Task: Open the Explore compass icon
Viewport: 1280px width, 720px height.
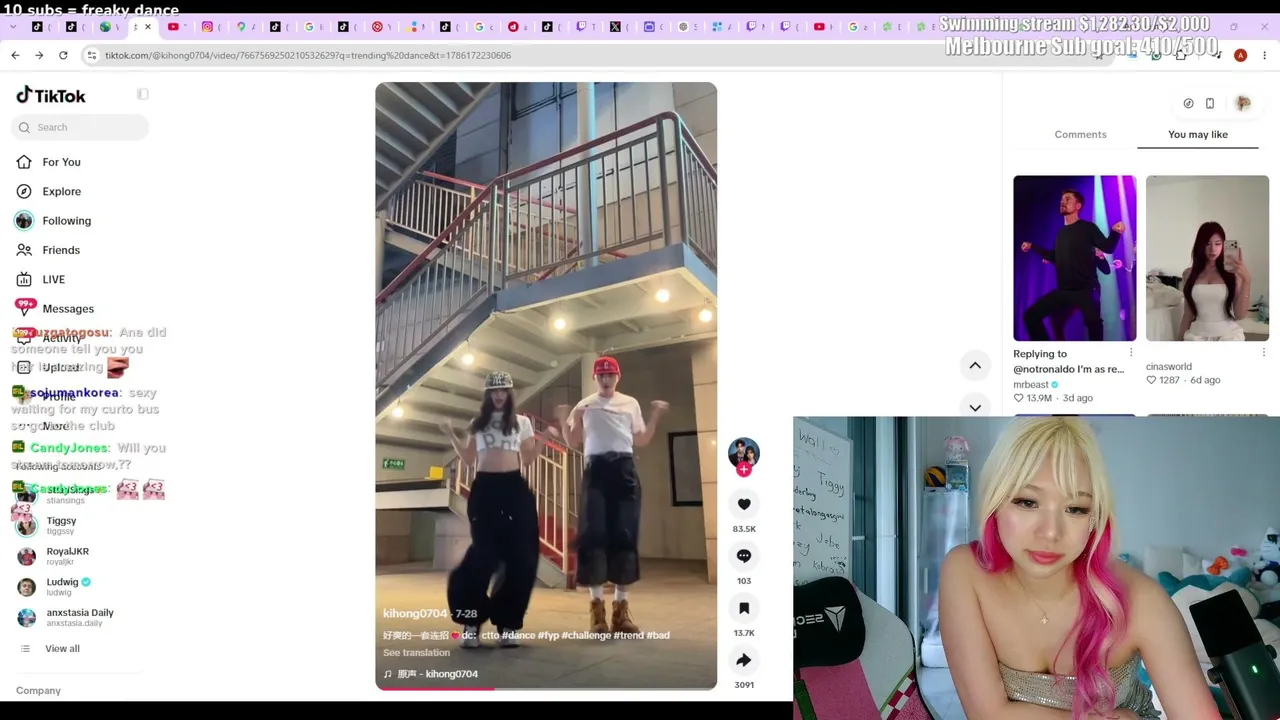Action: pyautogui.click(x=24, y=191)
